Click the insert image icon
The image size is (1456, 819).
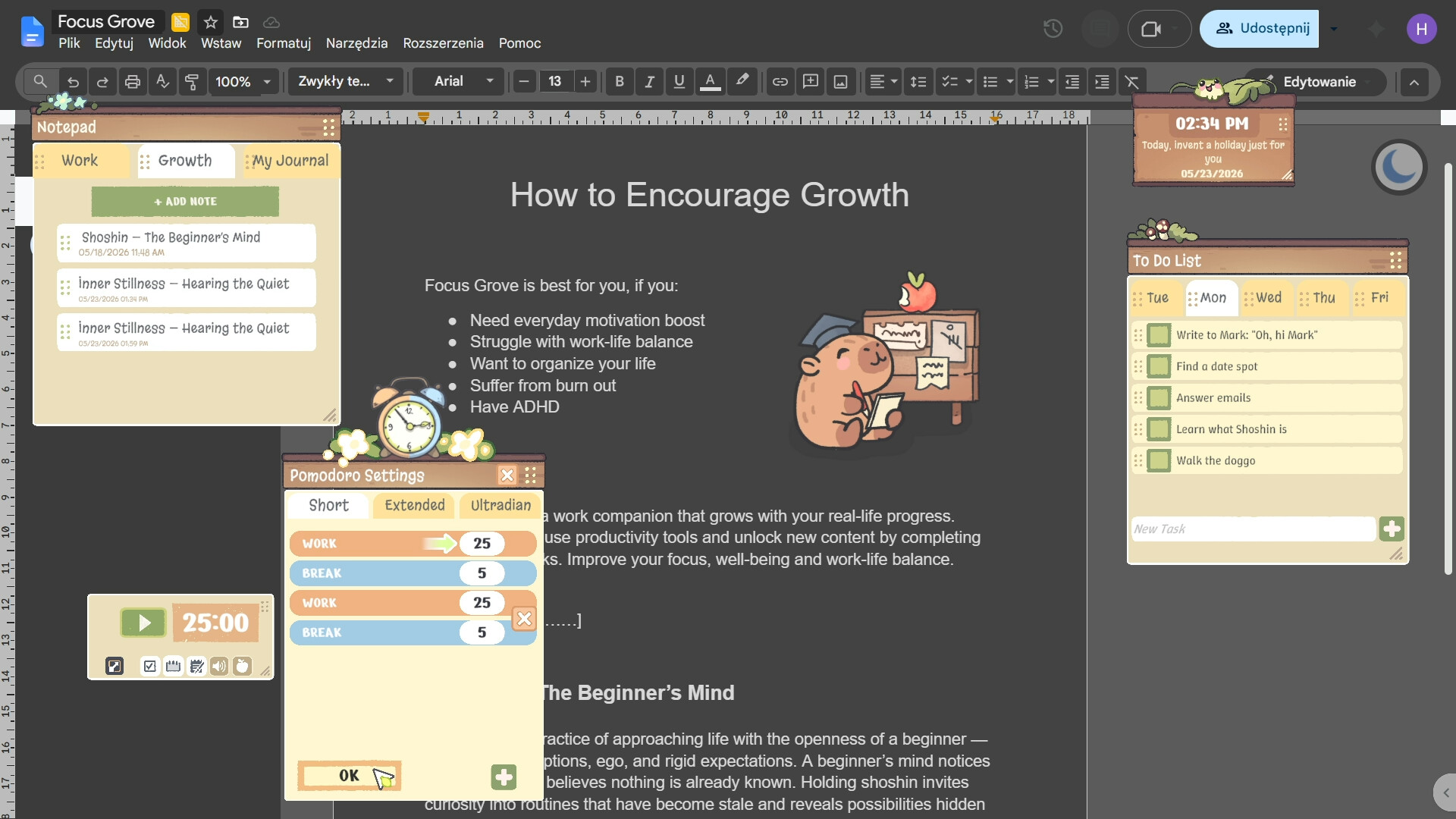(x=840, y=82)
